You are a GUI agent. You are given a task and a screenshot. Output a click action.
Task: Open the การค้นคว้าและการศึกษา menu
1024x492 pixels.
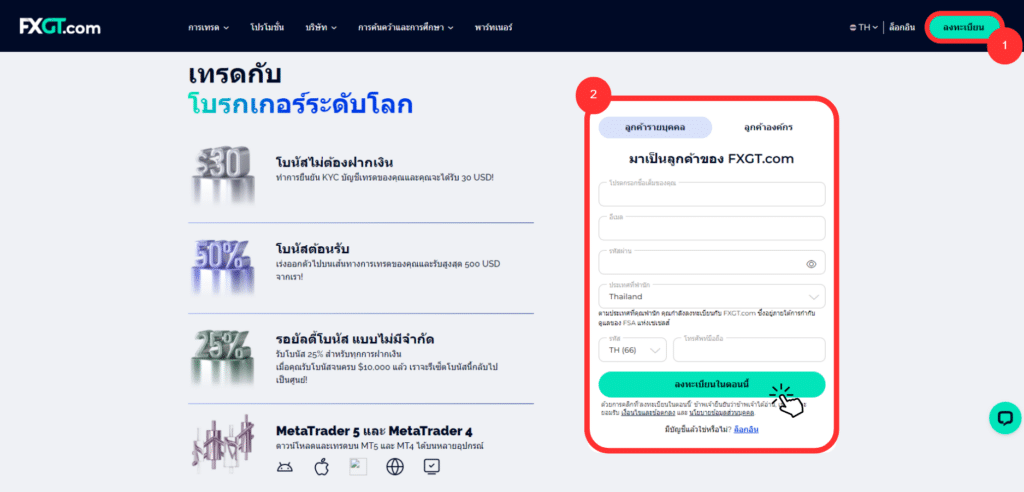point(406,27)
